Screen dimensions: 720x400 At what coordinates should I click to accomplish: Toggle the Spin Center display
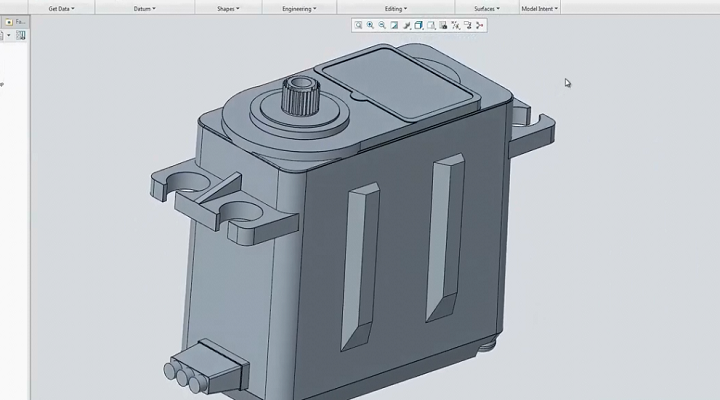point(480,25)
